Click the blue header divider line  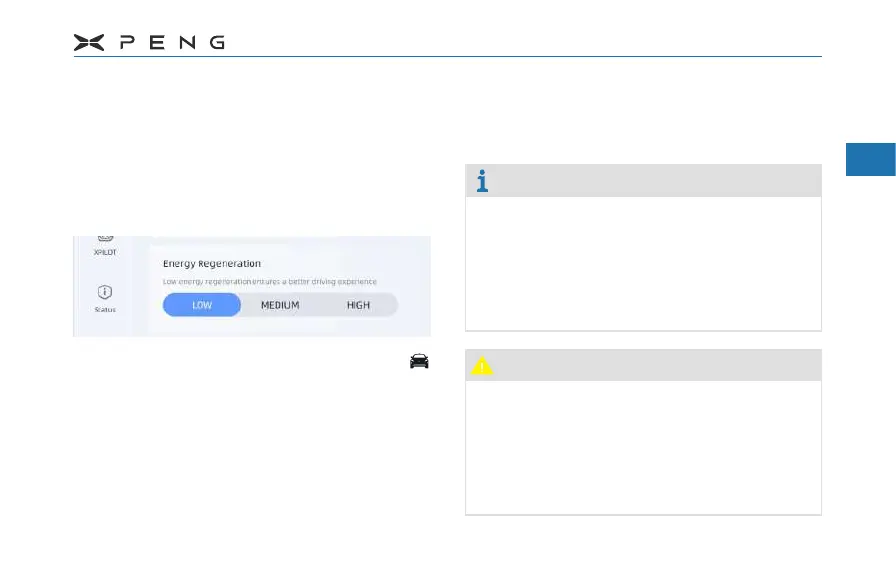447,56
